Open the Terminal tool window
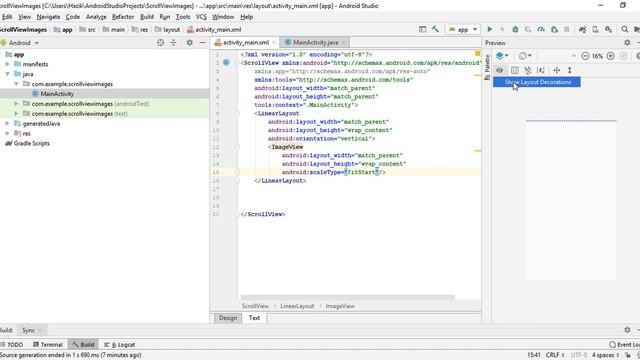Image resolution: width=640 pixels, height=360 pixels. 48,344
